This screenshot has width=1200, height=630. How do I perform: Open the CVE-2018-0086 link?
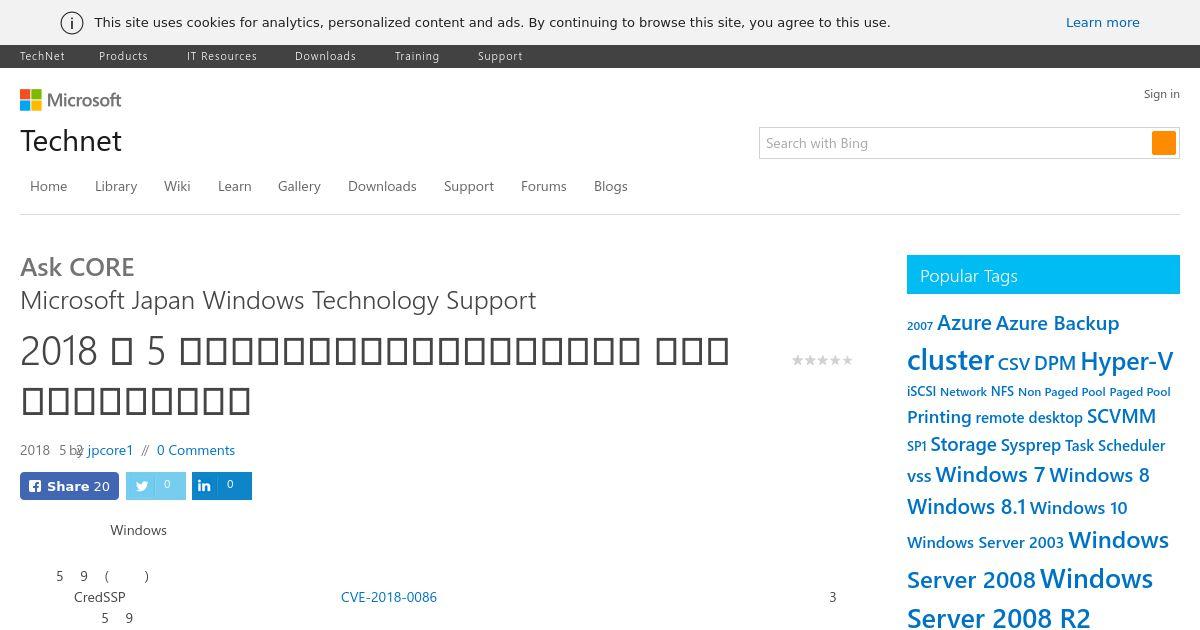click(x=389, y=597)
